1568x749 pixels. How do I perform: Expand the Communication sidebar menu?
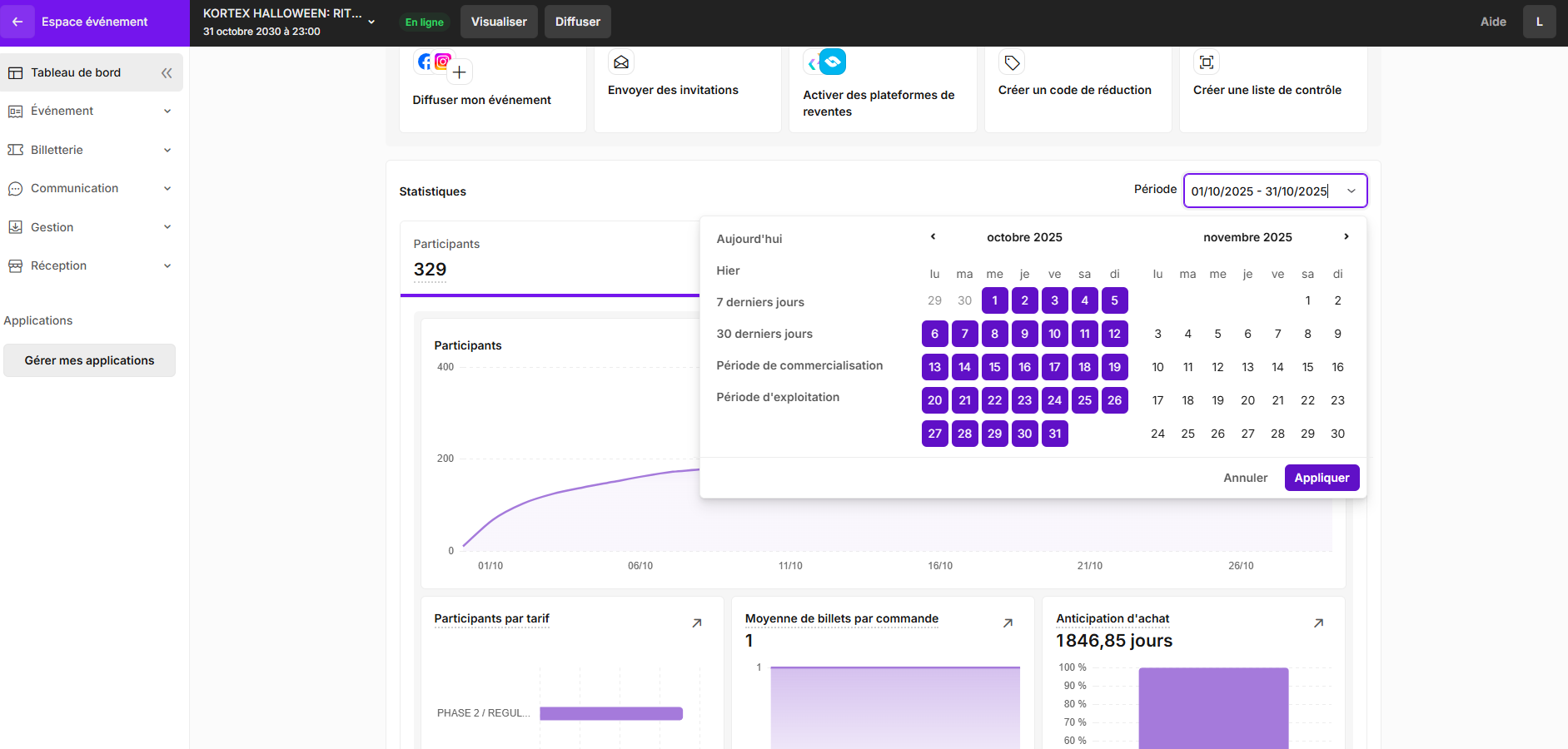point(92,189)
